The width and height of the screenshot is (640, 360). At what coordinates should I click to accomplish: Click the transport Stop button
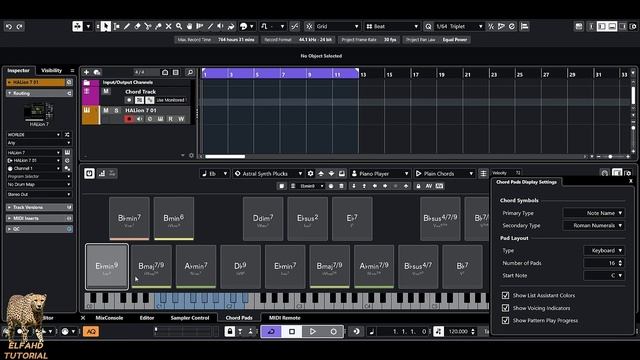pos(292,331)
